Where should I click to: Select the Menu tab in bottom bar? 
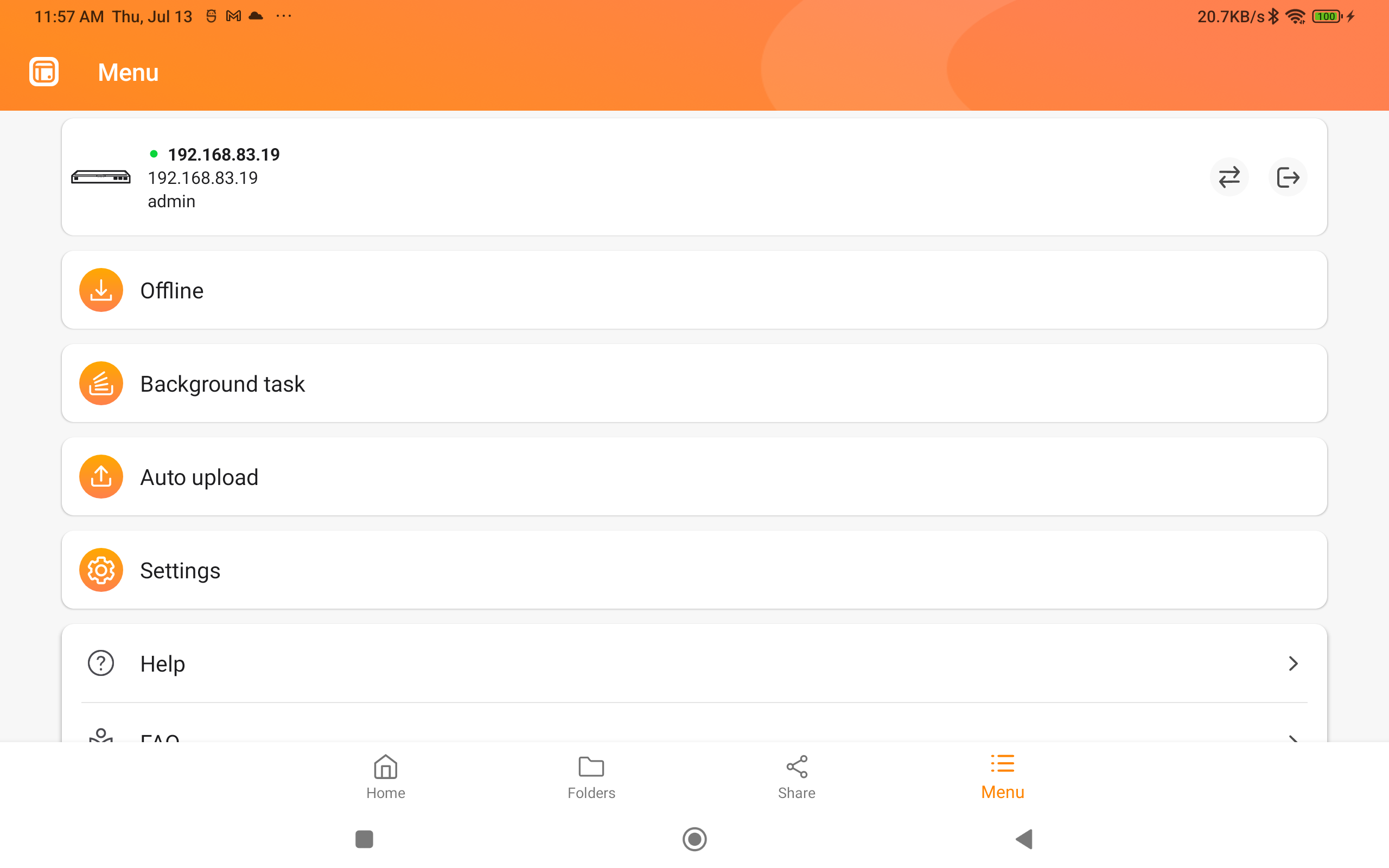(1003, 777)
